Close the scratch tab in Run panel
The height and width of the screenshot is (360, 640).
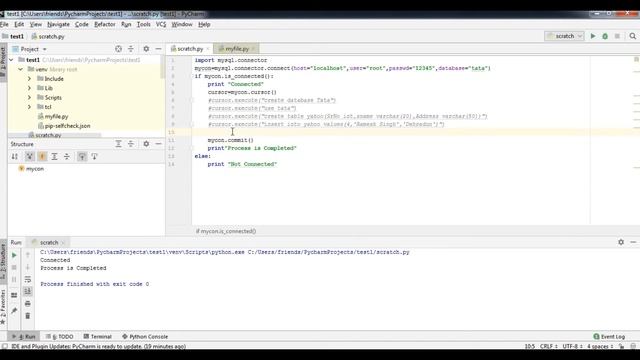pyautogui.click(x=63, y=242)
